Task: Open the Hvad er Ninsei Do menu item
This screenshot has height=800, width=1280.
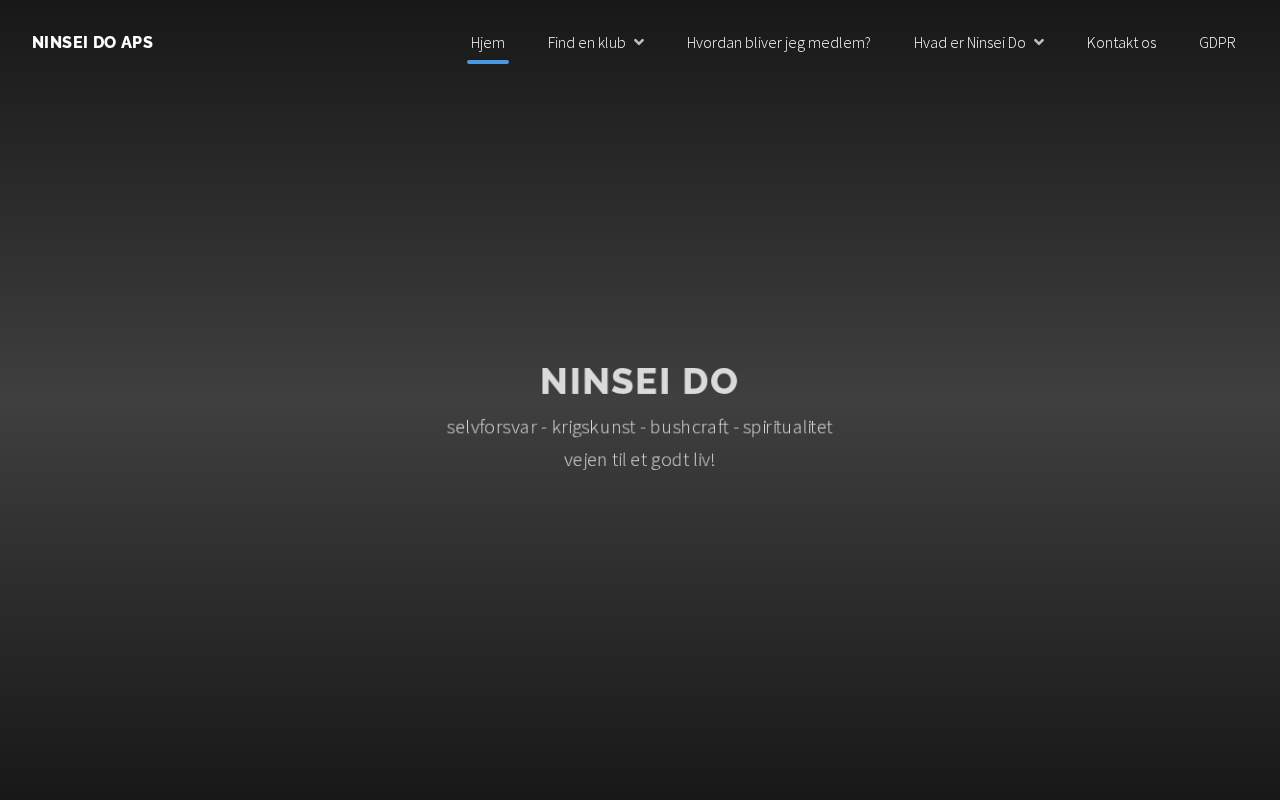Action: click(970, 42)
